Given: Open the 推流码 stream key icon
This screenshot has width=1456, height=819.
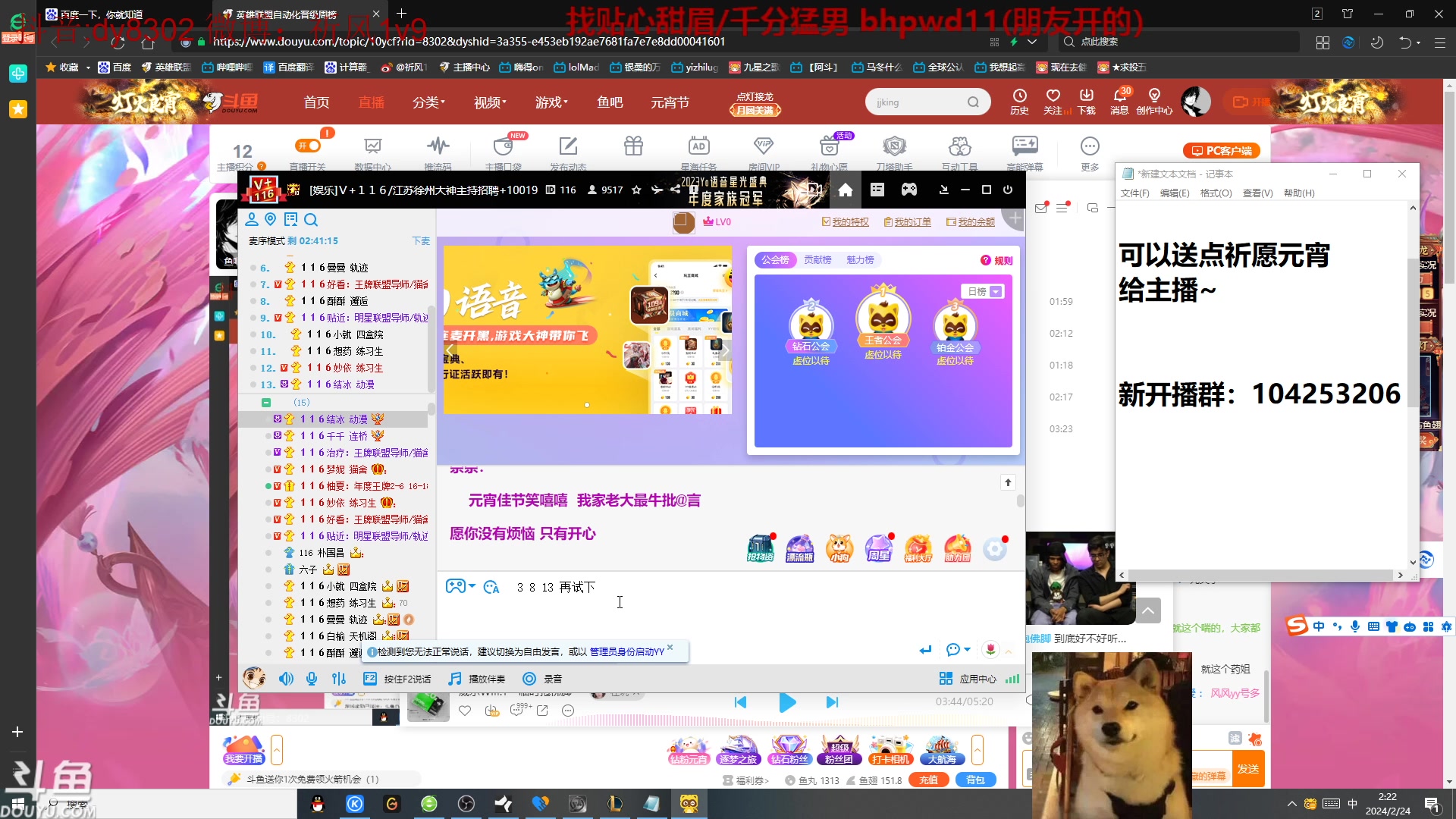Looking at the screenshot, I should tap(438, 146).
